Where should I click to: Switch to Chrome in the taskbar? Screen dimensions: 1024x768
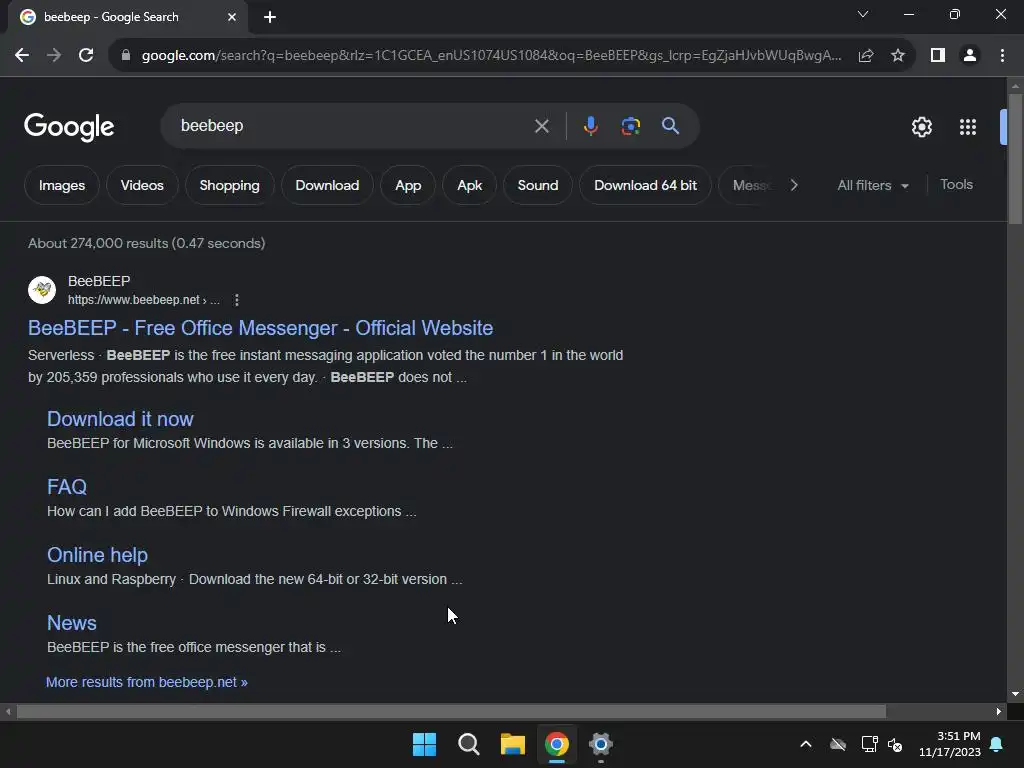(557, 744)
